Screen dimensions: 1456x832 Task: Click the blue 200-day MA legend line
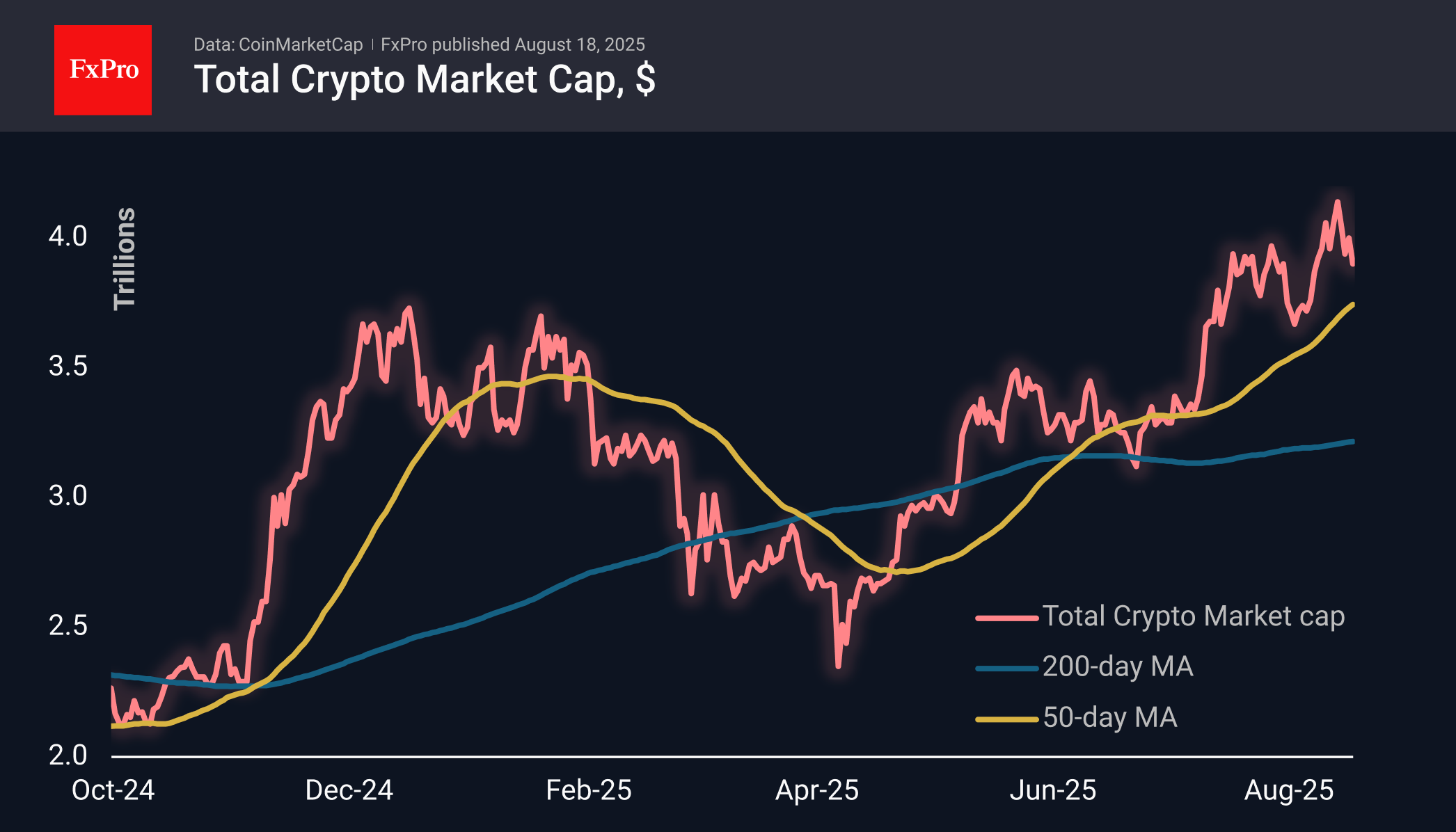pos(1006,669)
